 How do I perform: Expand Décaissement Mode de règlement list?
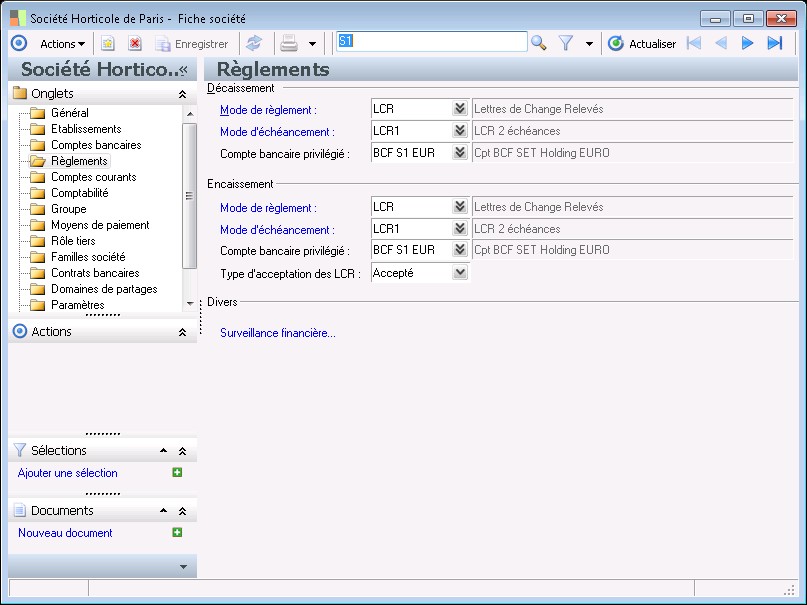tap(459, 109)
